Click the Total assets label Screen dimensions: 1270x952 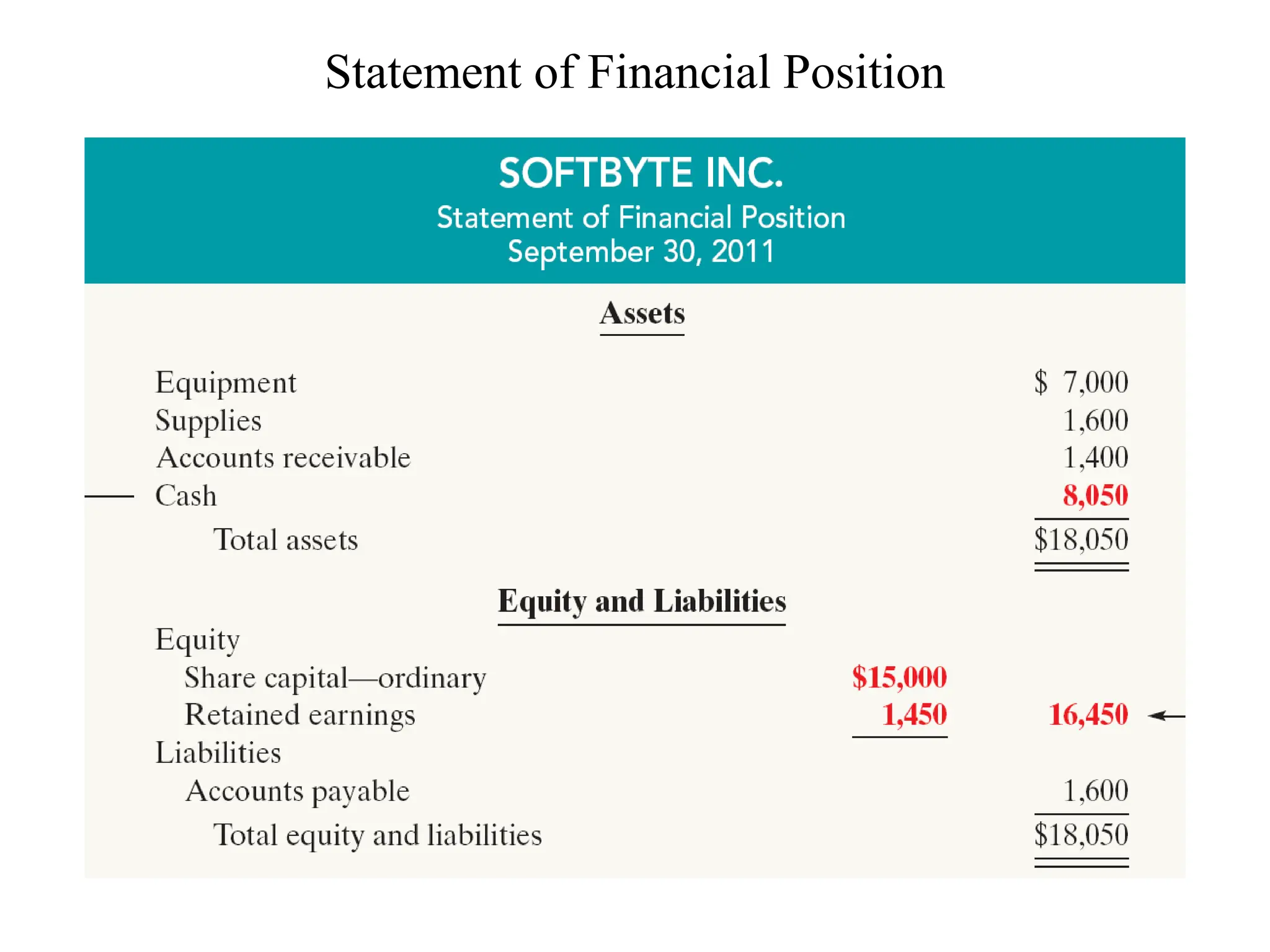pos(286,540)
